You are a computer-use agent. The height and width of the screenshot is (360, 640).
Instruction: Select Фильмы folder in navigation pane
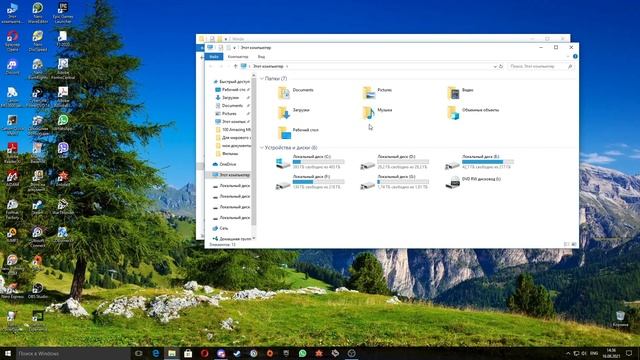tap(227, 153)
